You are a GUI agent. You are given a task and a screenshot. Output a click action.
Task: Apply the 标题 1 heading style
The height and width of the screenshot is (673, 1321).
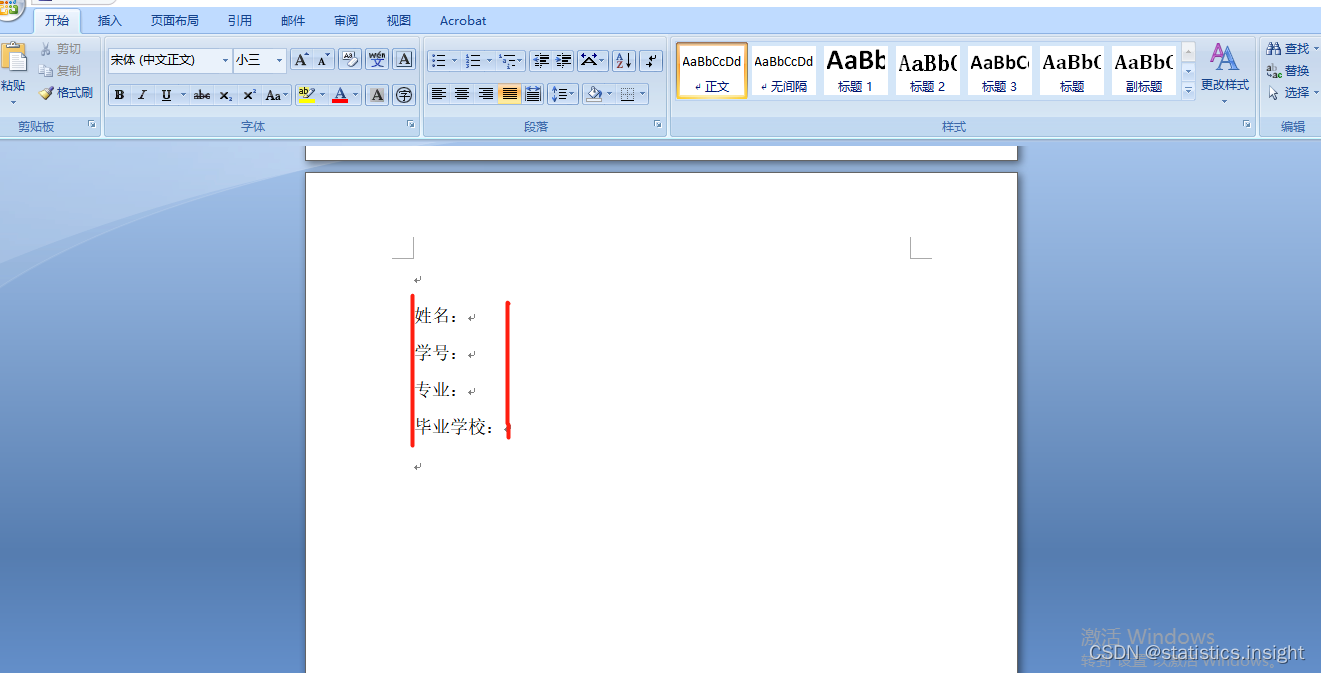856,70
